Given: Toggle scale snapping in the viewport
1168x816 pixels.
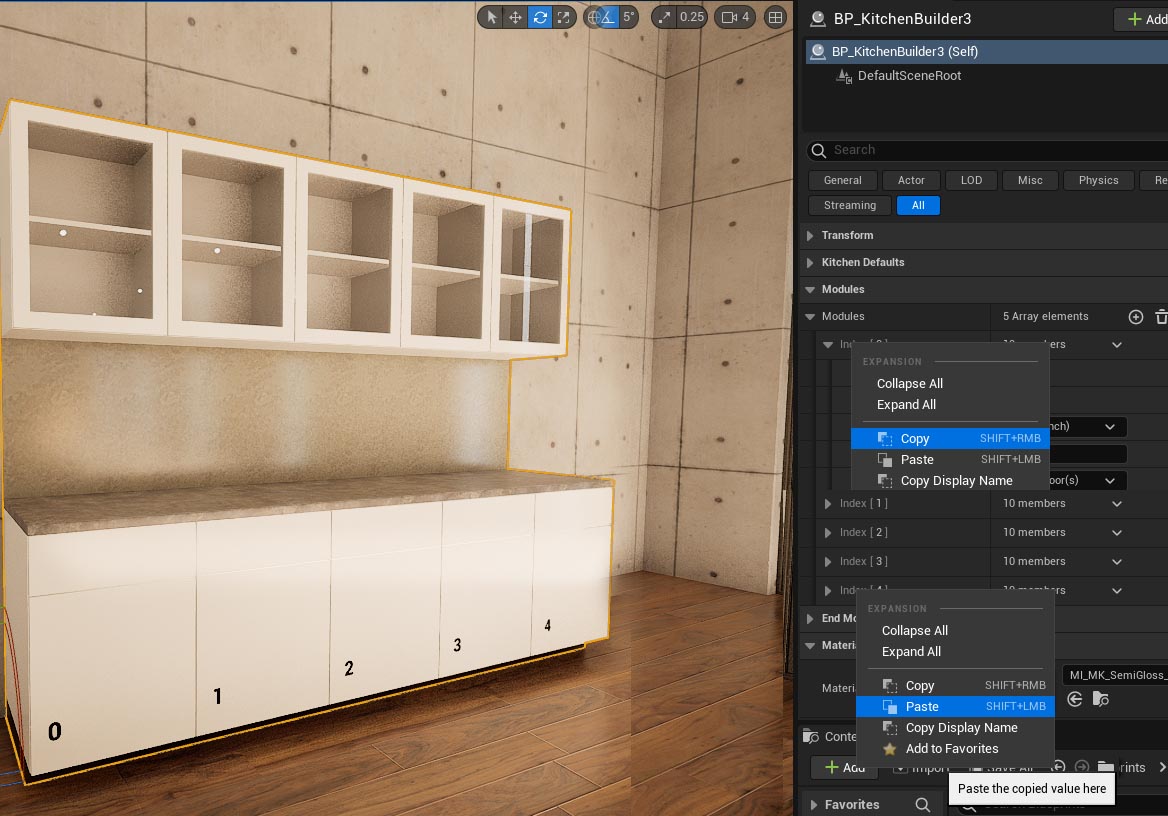Looking at the screenshot, I should point(664,17).
